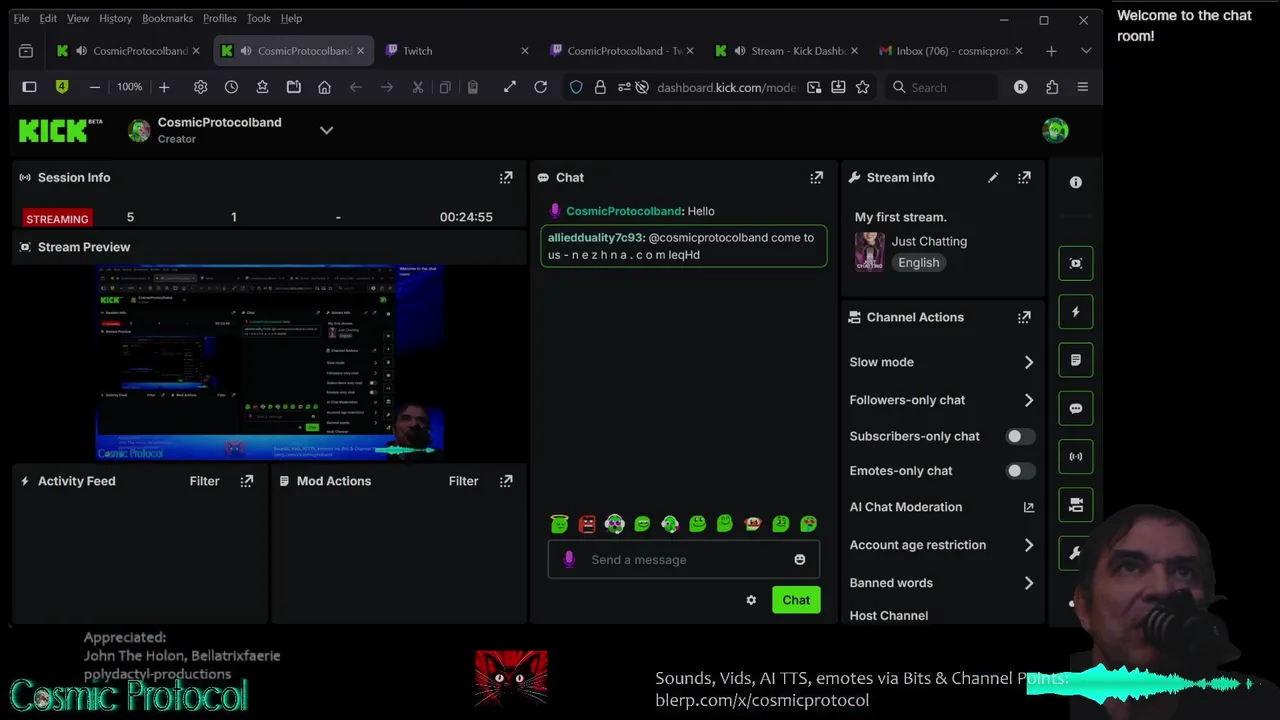Image resolution: width=1280 pixels, height=720 pixels.
Task: Open the Profiles menu
Action: [220, 18]
